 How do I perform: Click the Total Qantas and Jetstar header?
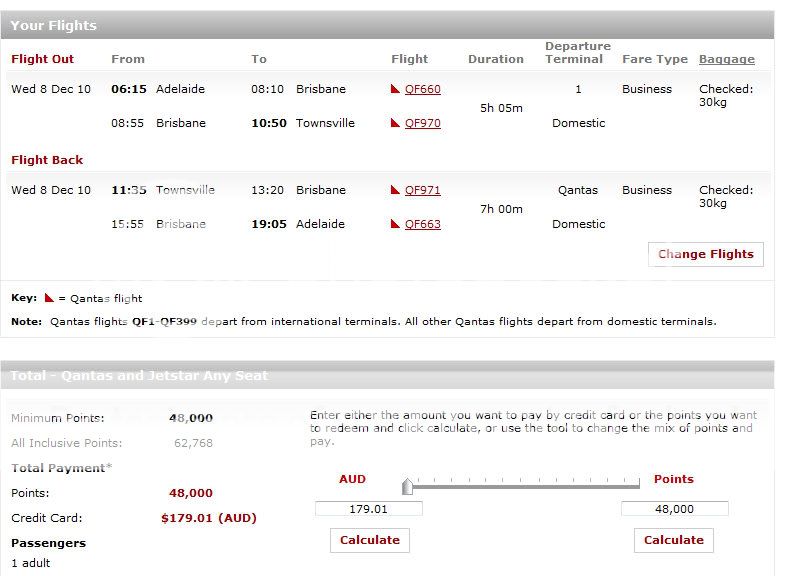pyautogui.click(x=139, y=376)
